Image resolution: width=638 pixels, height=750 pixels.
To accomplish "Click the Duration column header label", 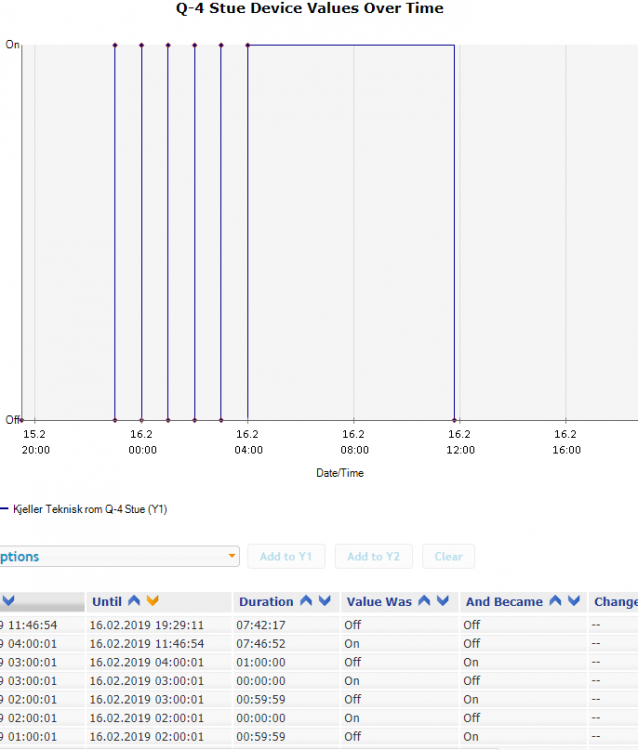I will [266, 602].
